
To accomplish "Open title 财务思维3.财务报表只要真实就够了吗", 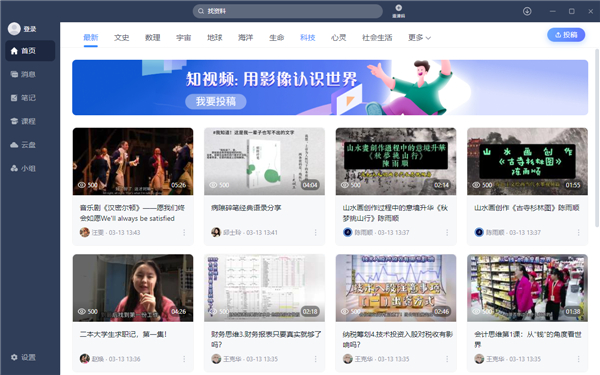I will click(266, 339).
